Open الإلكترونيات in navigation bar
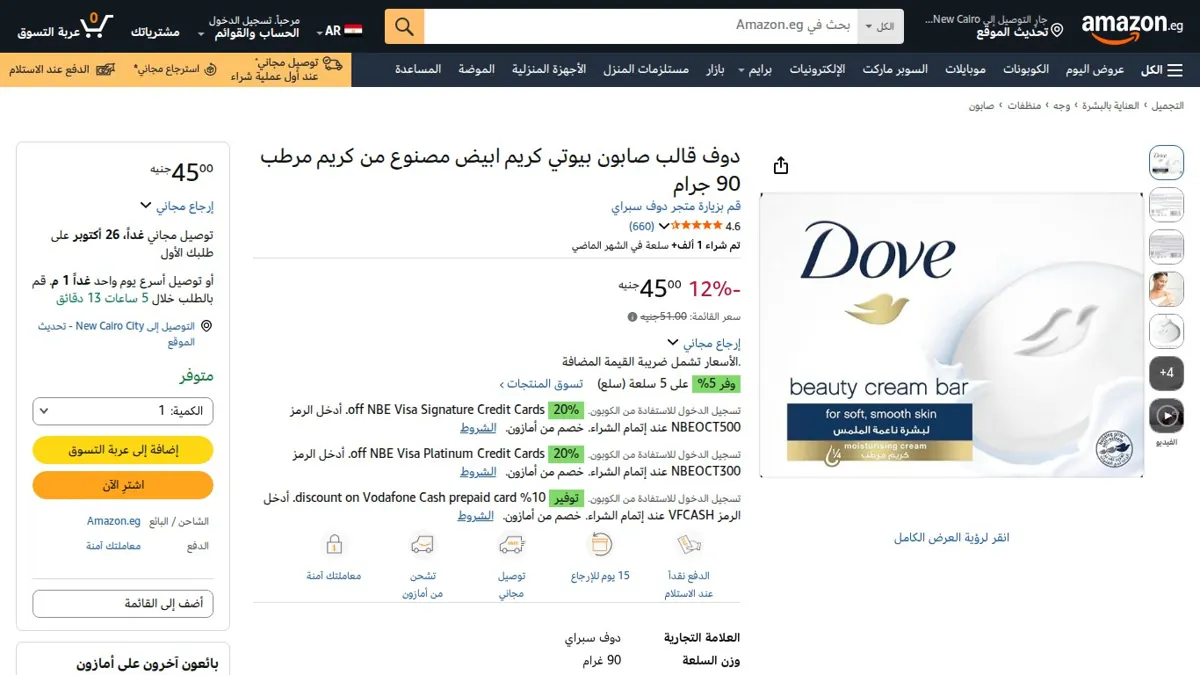The width and height of the screenshot is (1200, 675). tap(817, 70)
